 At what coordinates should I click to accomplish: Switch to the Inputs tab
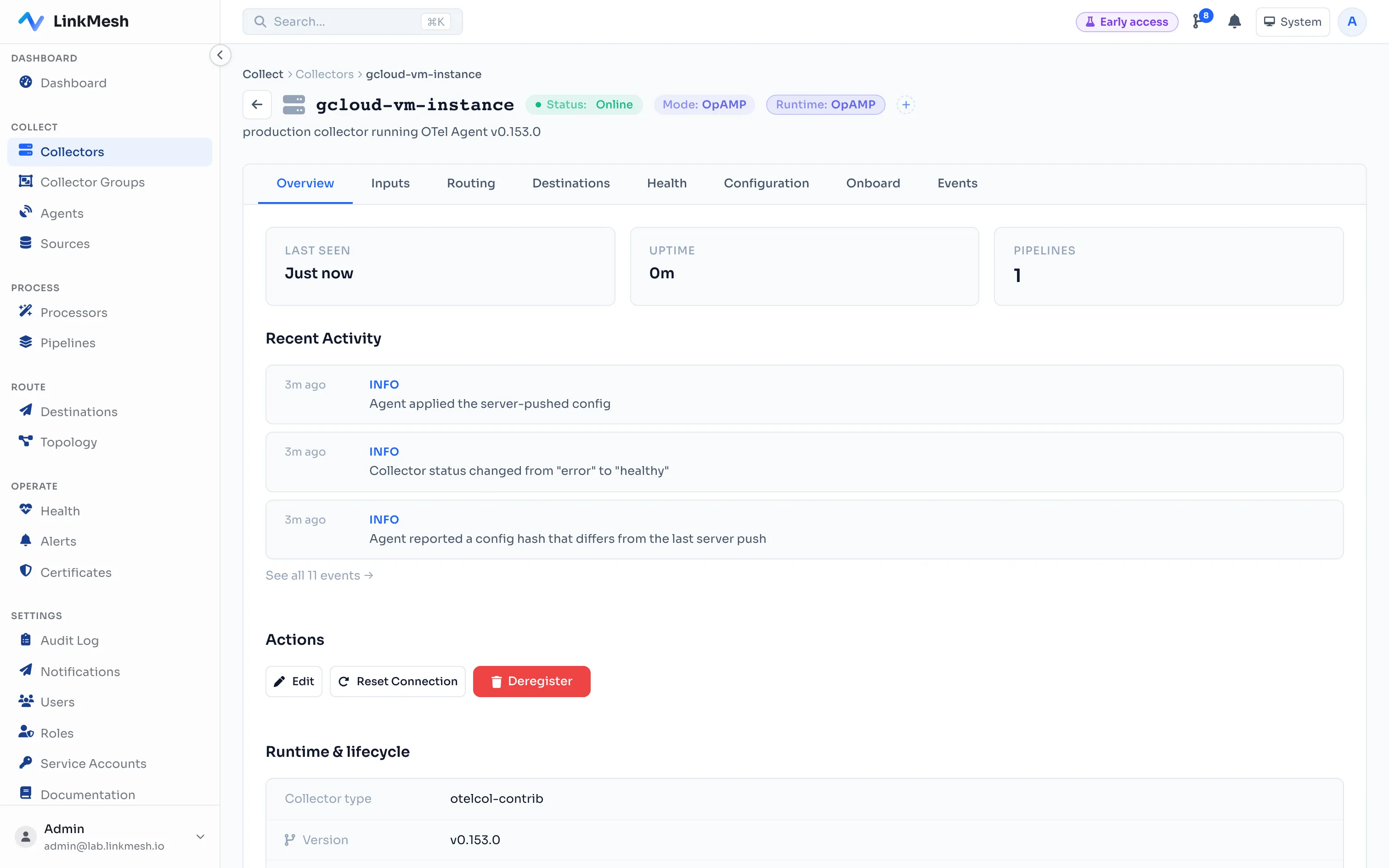click(x=390, y=183)
